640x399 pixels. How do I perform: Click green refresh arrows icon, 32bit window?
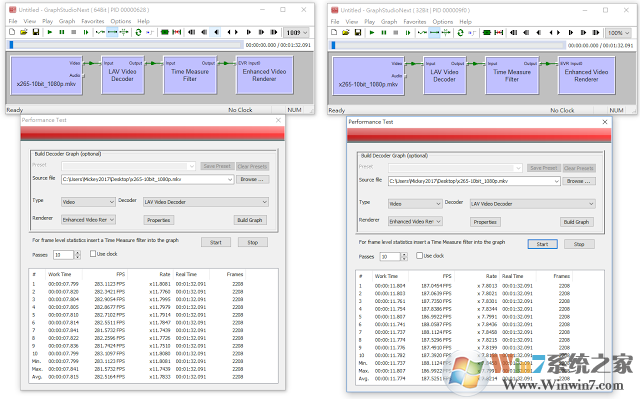click(460, 32)
